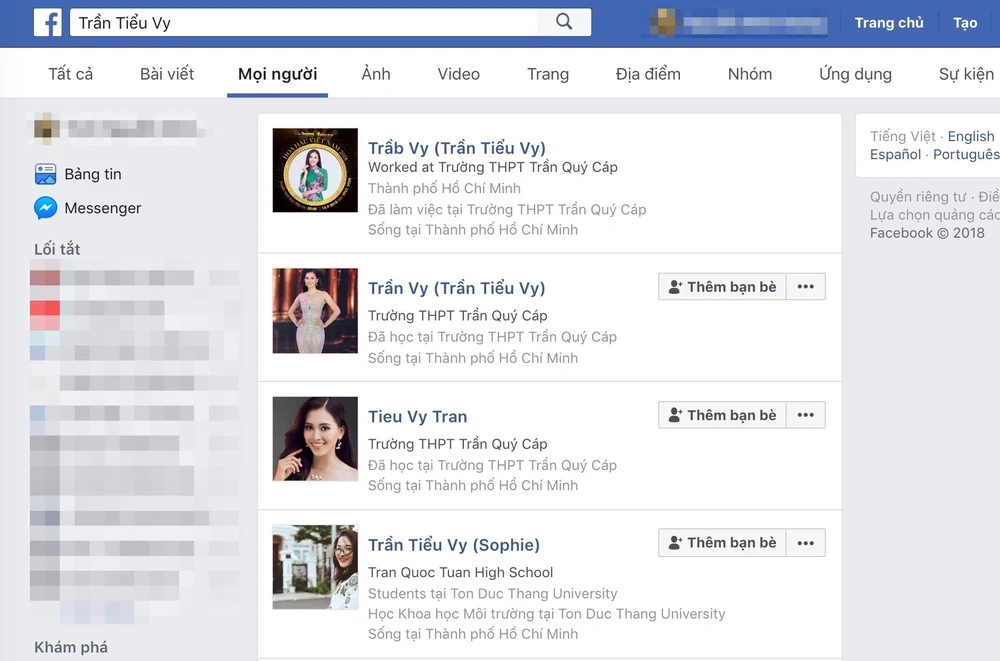Open options menu for Trần Vy (Trần Tiểu Vy)
This screenshot has height=661, width=1000.
coord(805,287)
